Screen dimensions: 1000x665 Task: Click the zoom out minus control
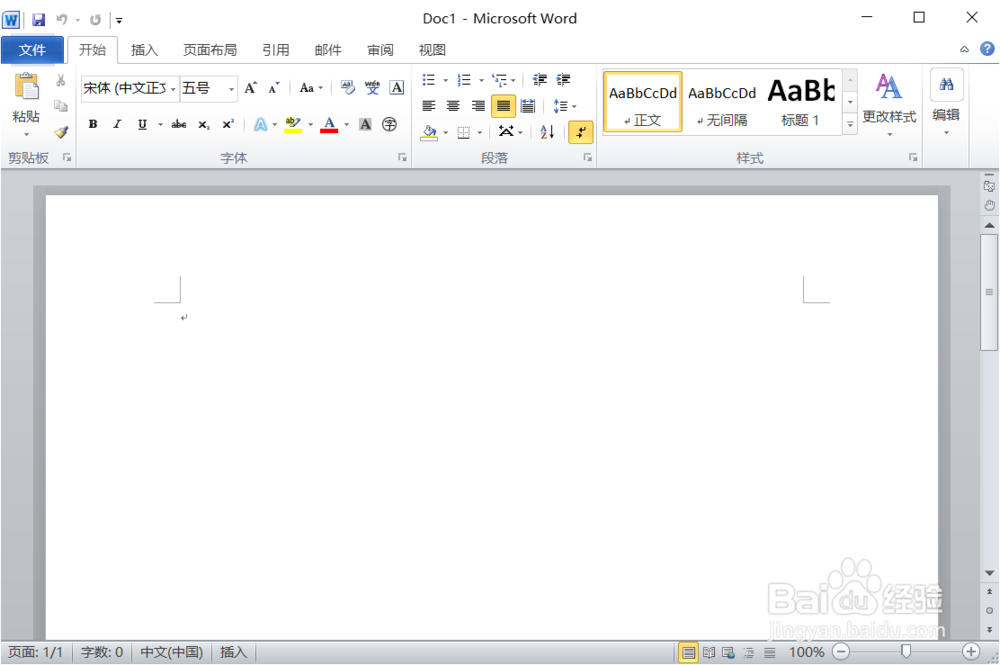[x=840, y=651]
